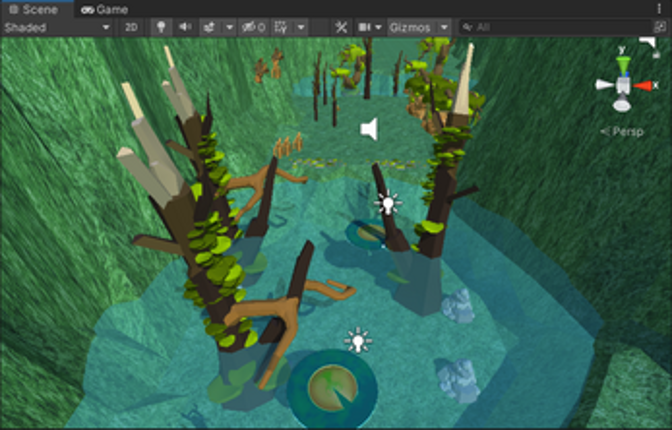This screenshot has height=430, width=672.
Task: Select the upper light gizmo near the tree
Action: 387,204
